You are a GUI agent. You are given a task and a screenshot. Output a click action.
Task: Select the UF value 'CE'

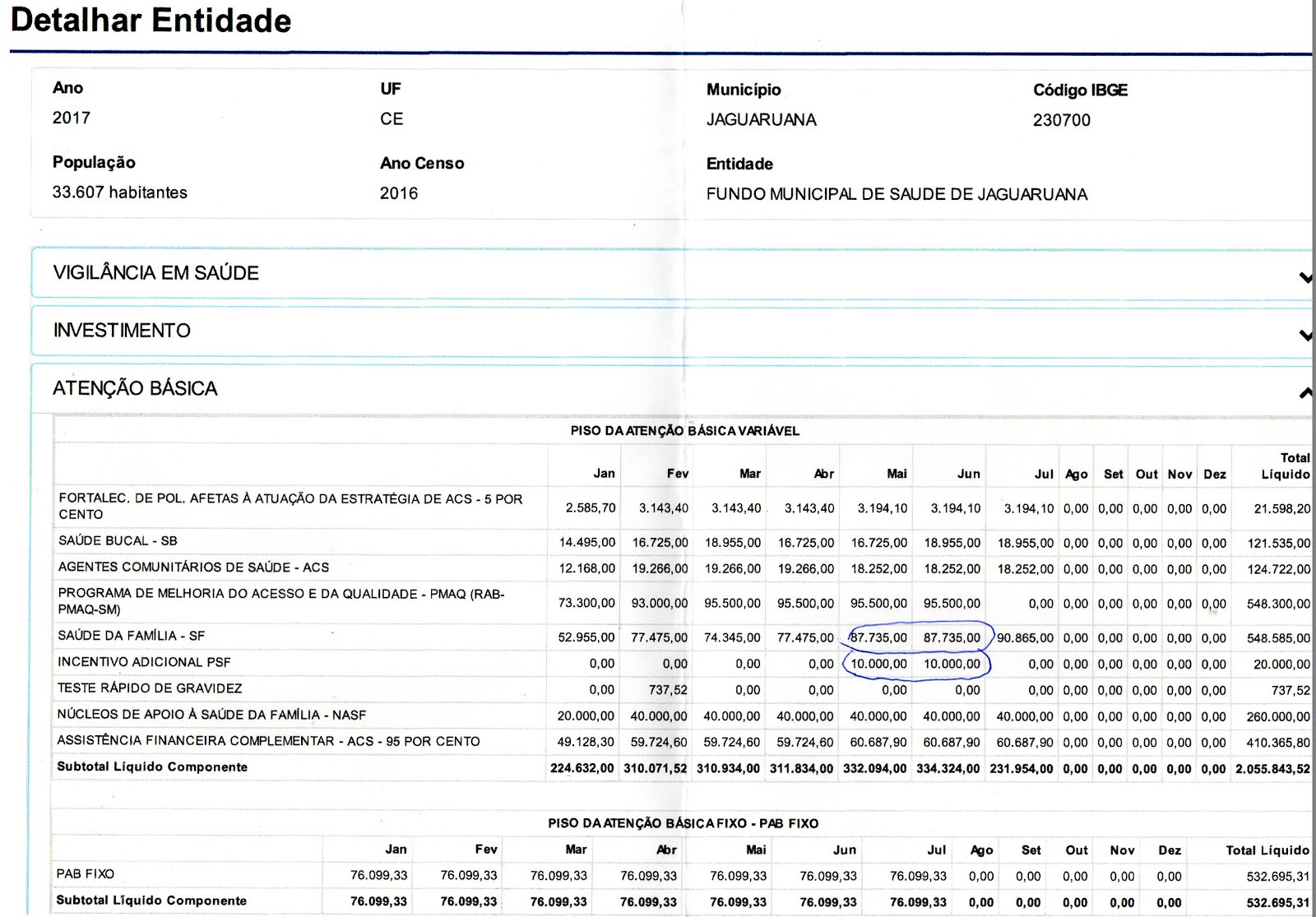point(392,119)
